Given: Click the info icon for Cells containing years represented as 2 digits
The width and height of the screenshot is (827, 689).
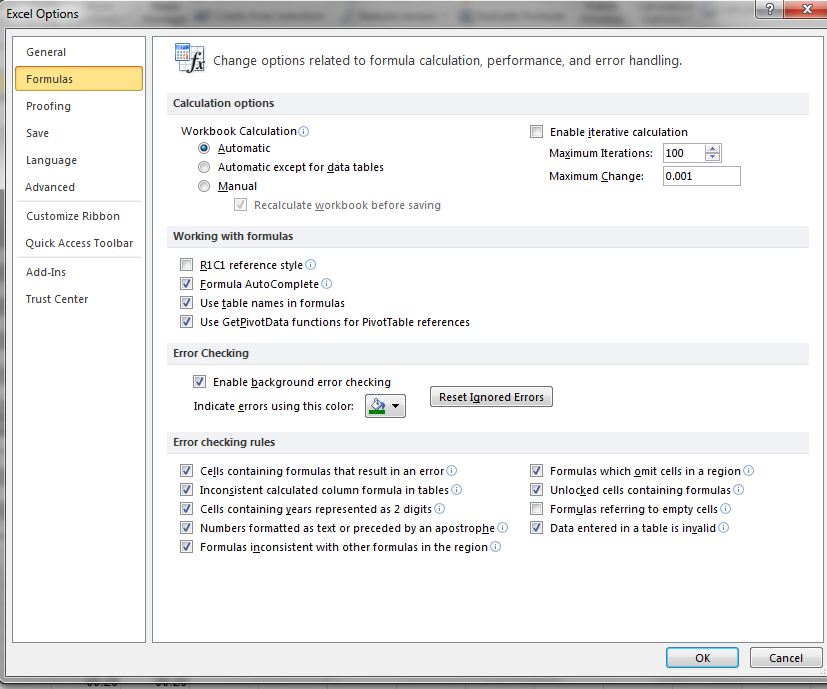Looking at the screenshot, I should [x=439, y=508].
